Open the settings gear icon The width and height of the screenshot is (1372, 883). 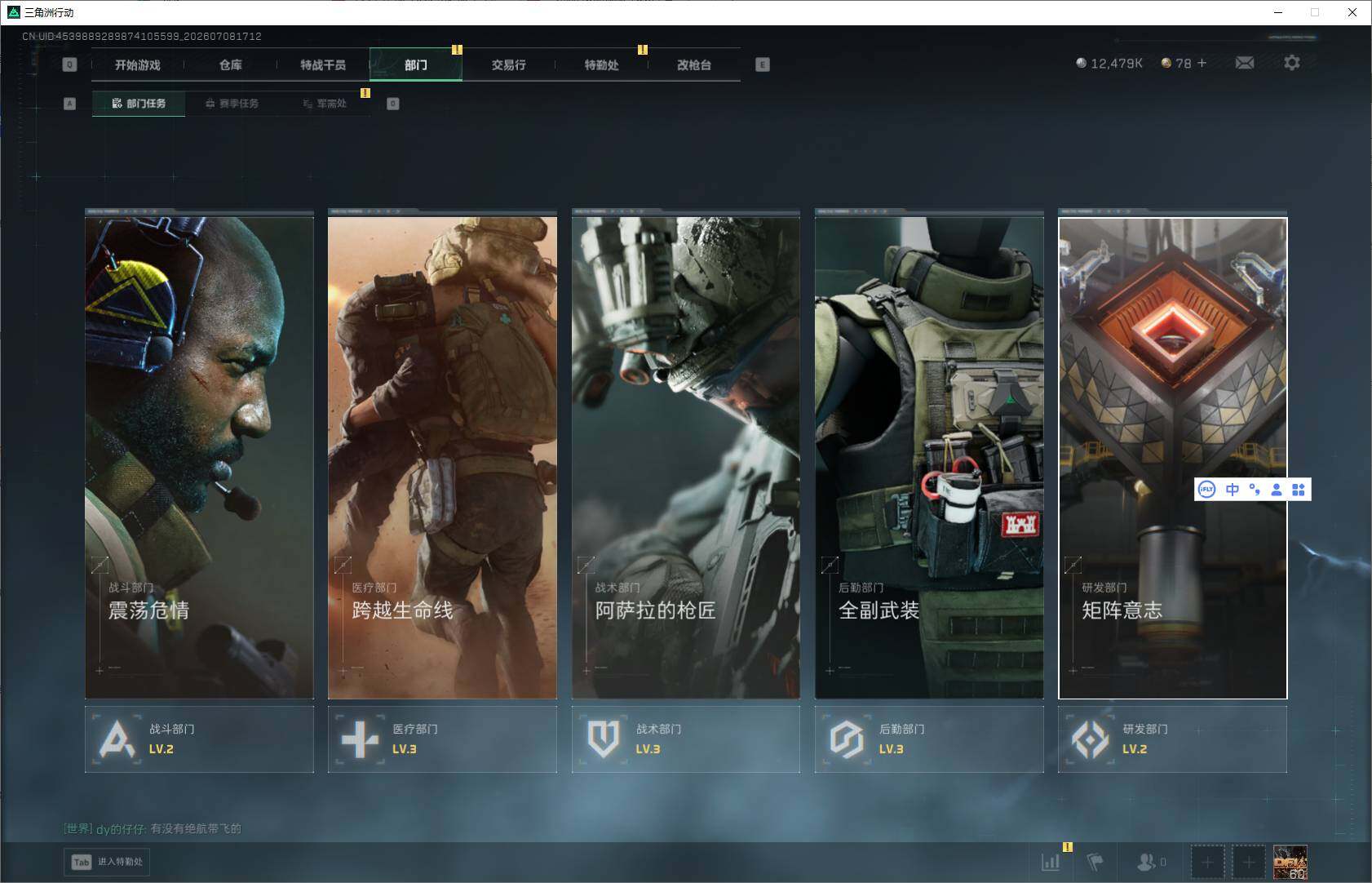(x=1292, y=63)
